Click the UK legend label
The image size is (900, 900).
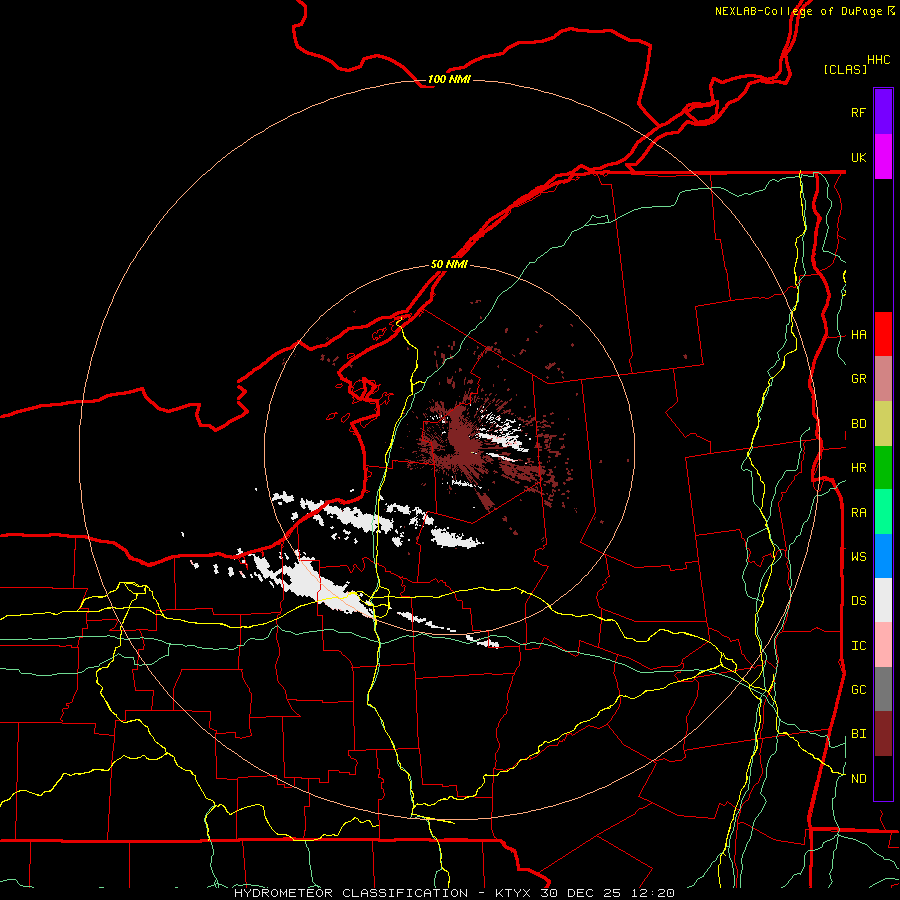(858, 157)
